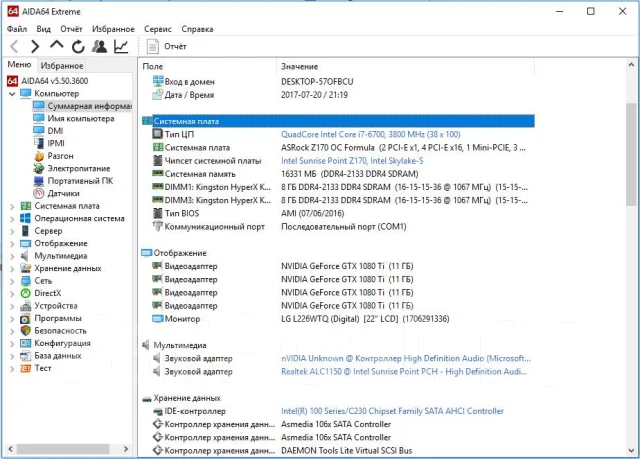The height and width of the screenshot is (459, 640).
Task: Open the Справка menu
Action: pyautogui.click(x=197, y=29)
